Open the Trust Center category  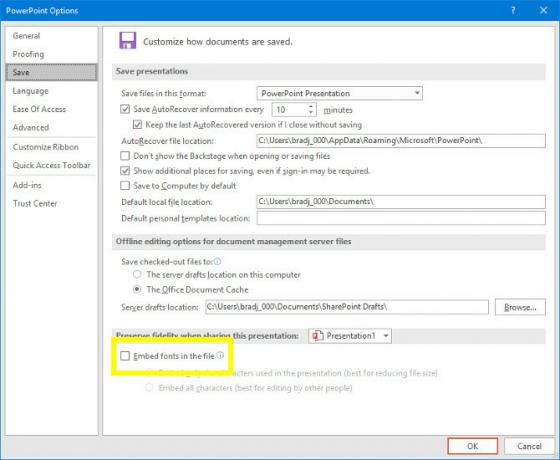35,204
